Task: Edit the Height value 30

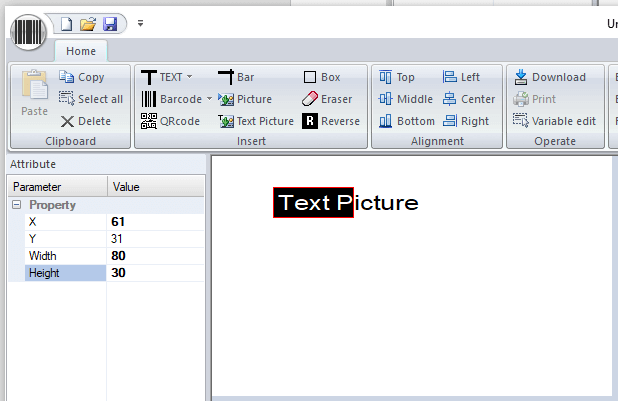Action: pyautogui.click(x=155, y=272)
